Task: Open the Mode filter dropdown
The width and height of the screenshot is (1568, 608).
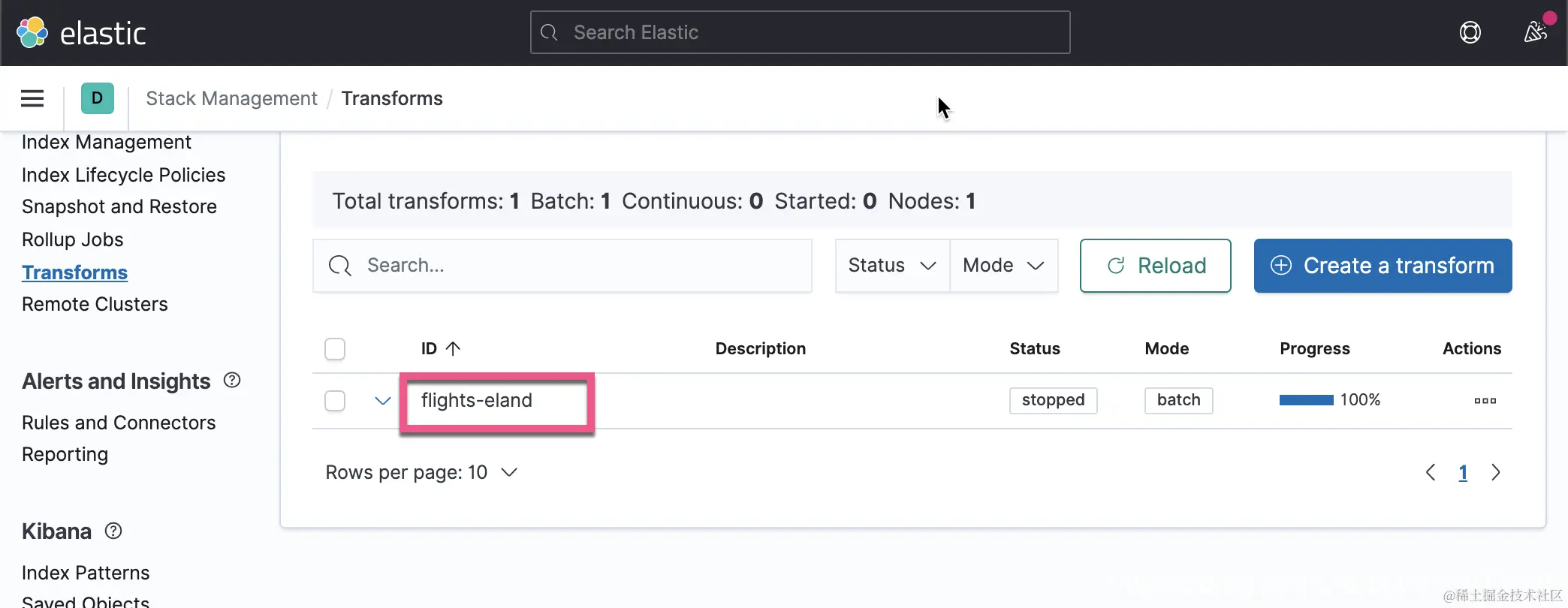Action: coord(1003,266)
